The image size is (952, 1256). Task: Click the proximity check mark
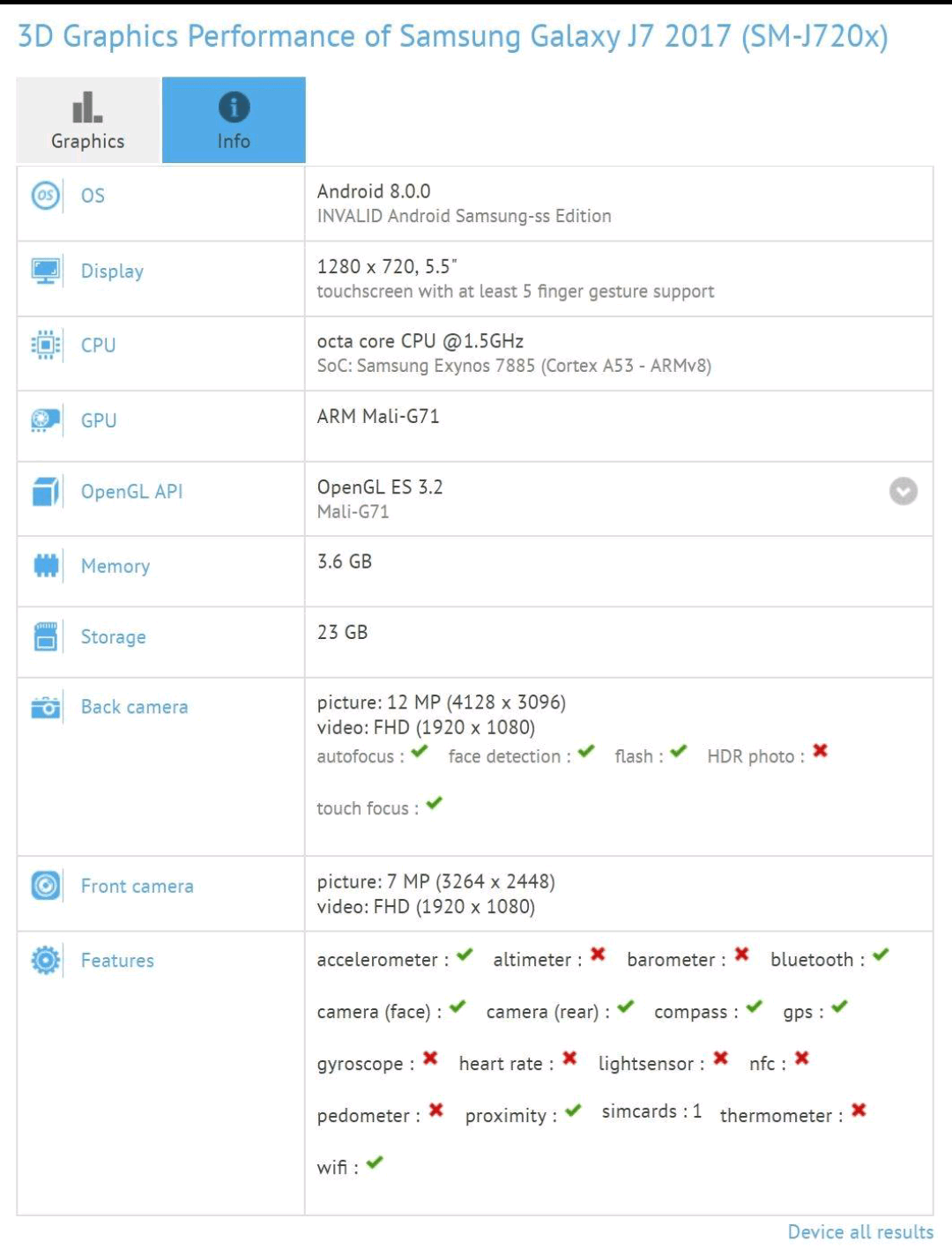click(x=573, y=1111)
